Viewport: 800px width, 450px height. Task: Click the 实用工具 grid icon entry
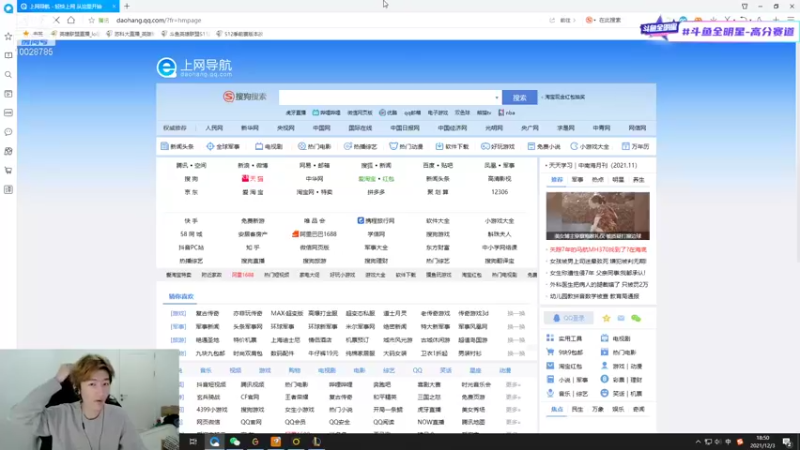[564, 338]
